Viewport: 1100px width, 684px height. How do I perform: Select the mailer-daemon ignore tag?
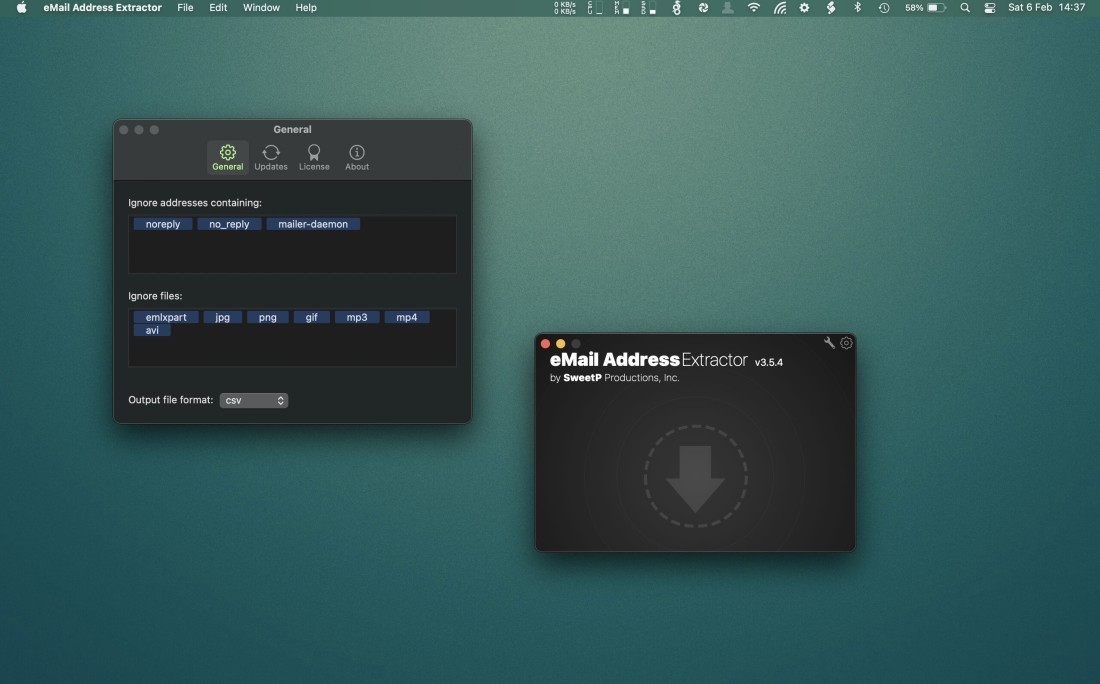pos(313,223)
